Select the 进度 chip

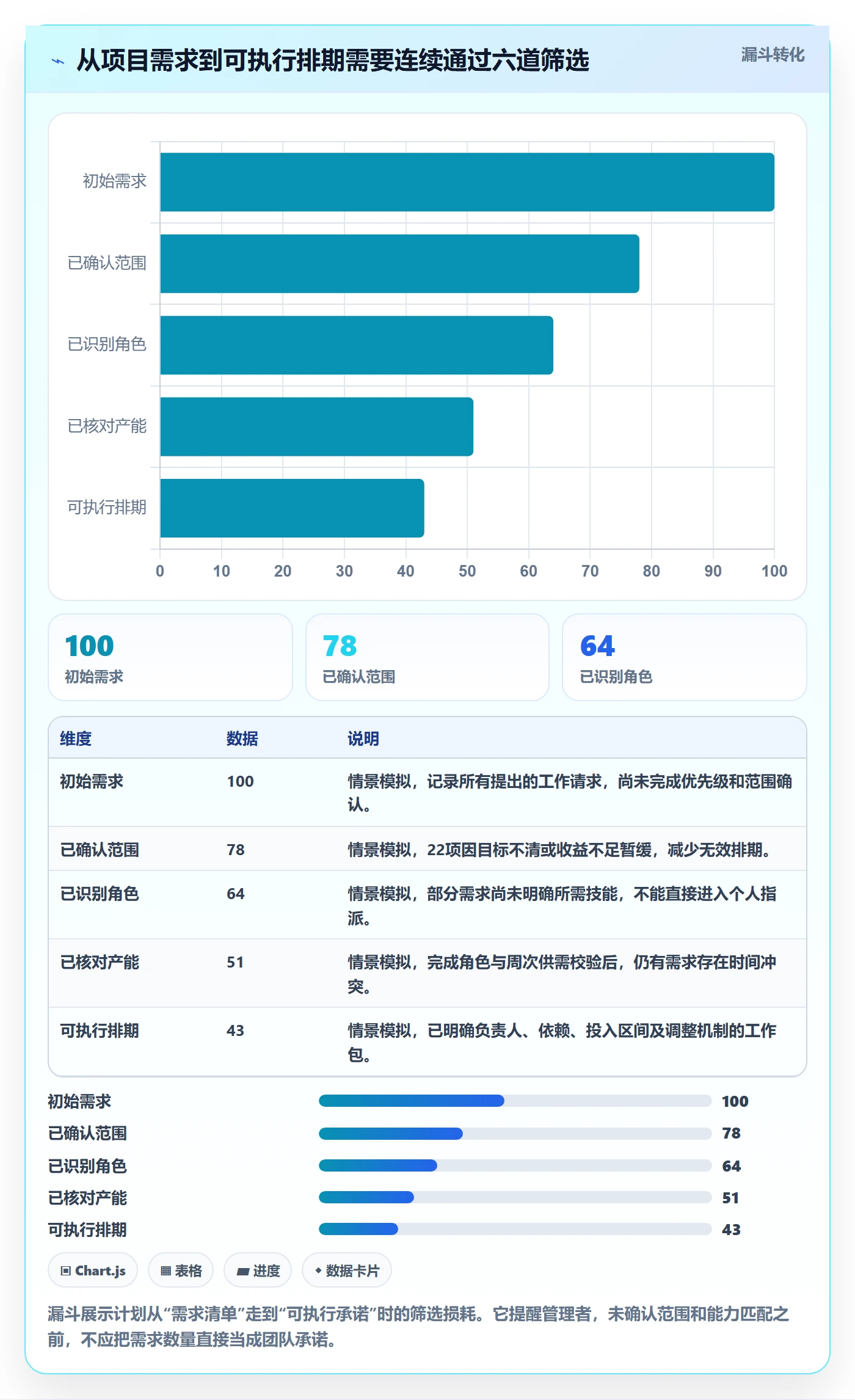coord(258,1271)
